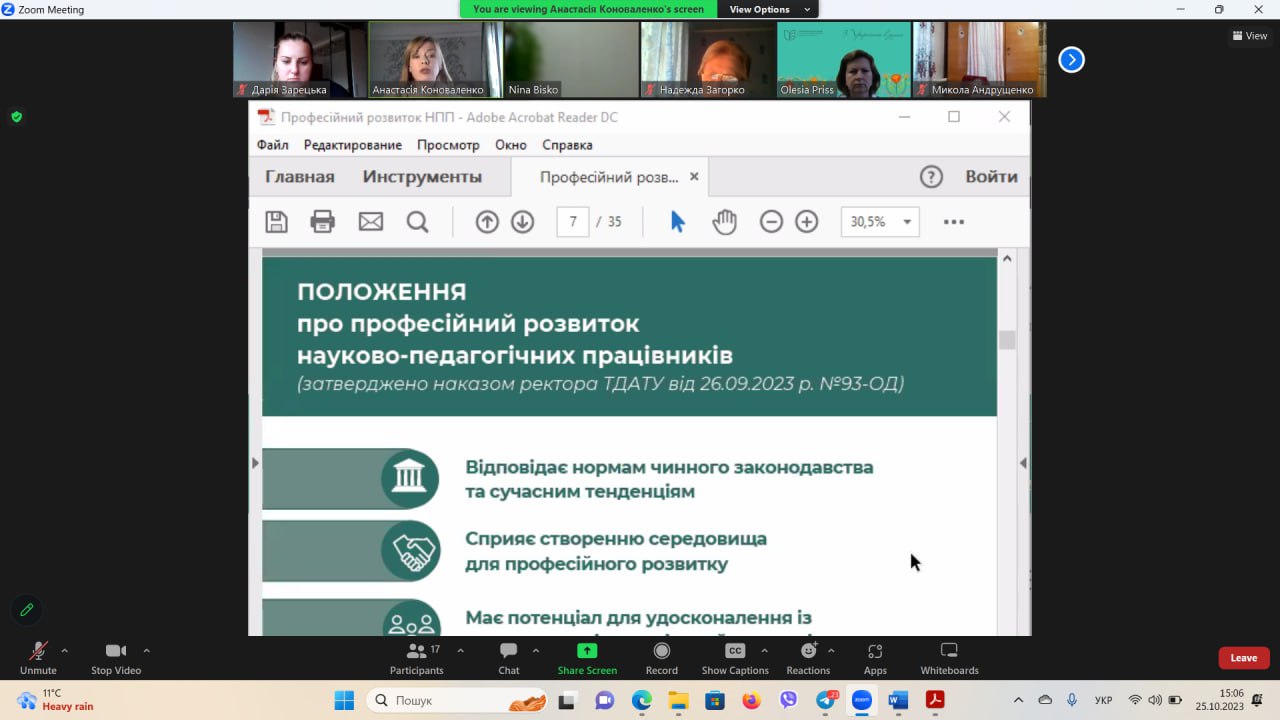The height and width of the screenshot is (720, 1280).
Task: Open the Participants panel
Action: click(417, 658)
